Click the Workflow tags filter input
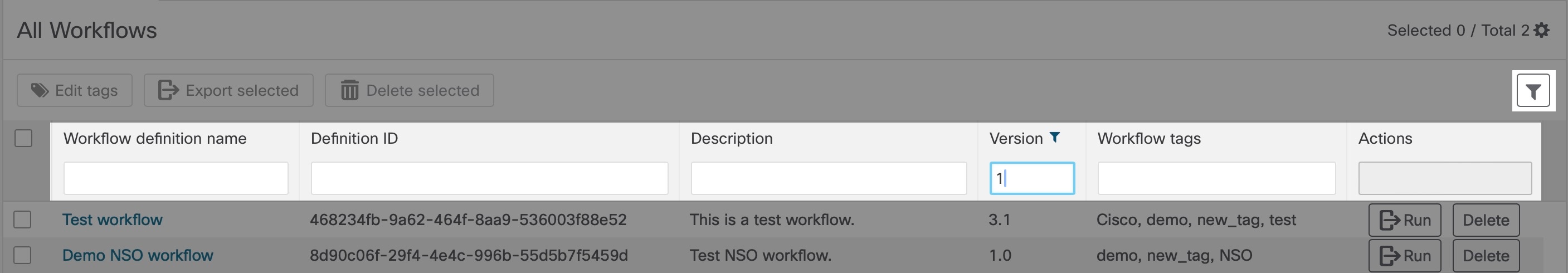The image size is (1568, 273). point(1216,178)
